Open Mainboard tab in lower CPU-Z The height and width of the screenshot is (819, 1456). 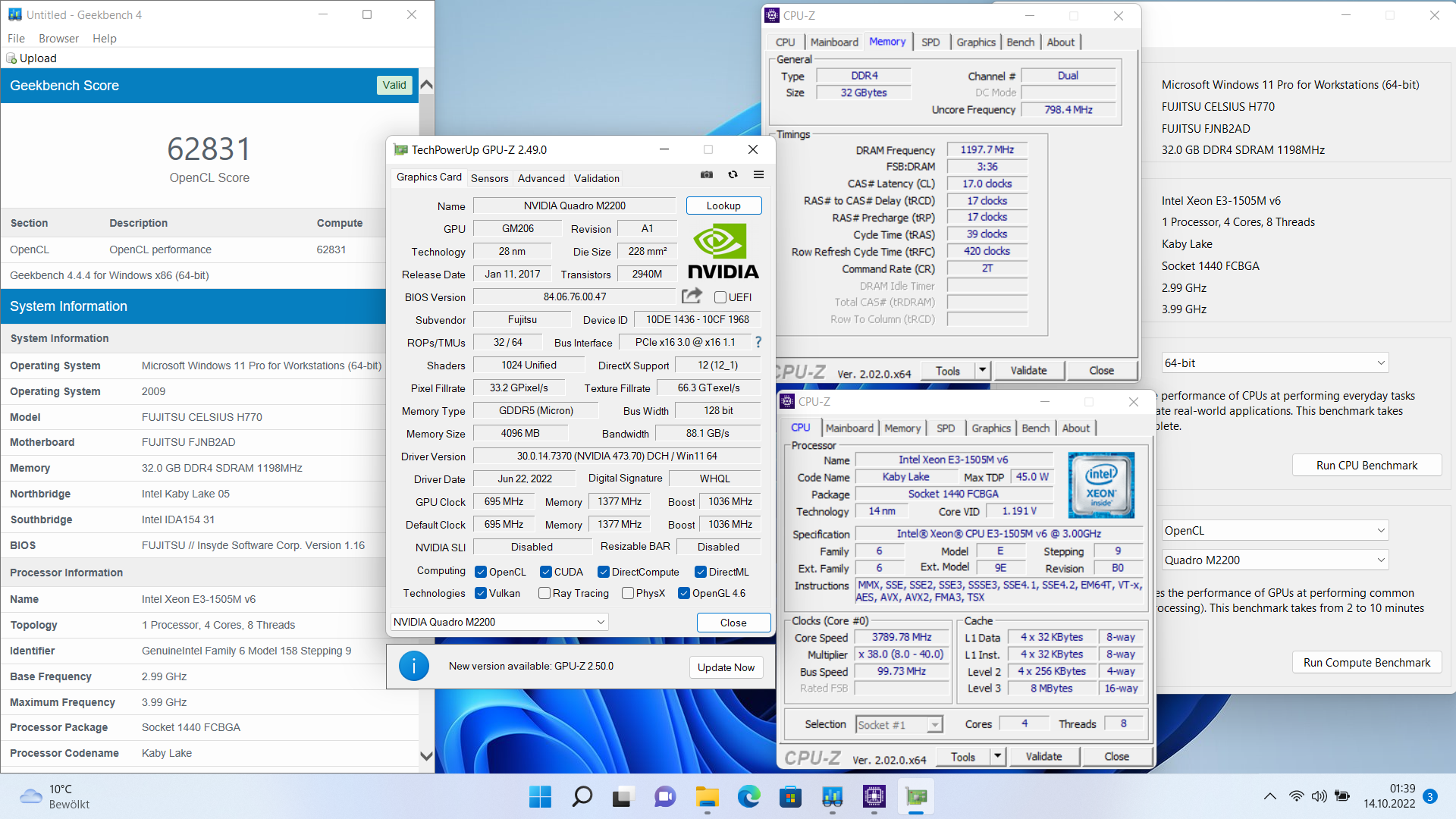coord(849,428)
